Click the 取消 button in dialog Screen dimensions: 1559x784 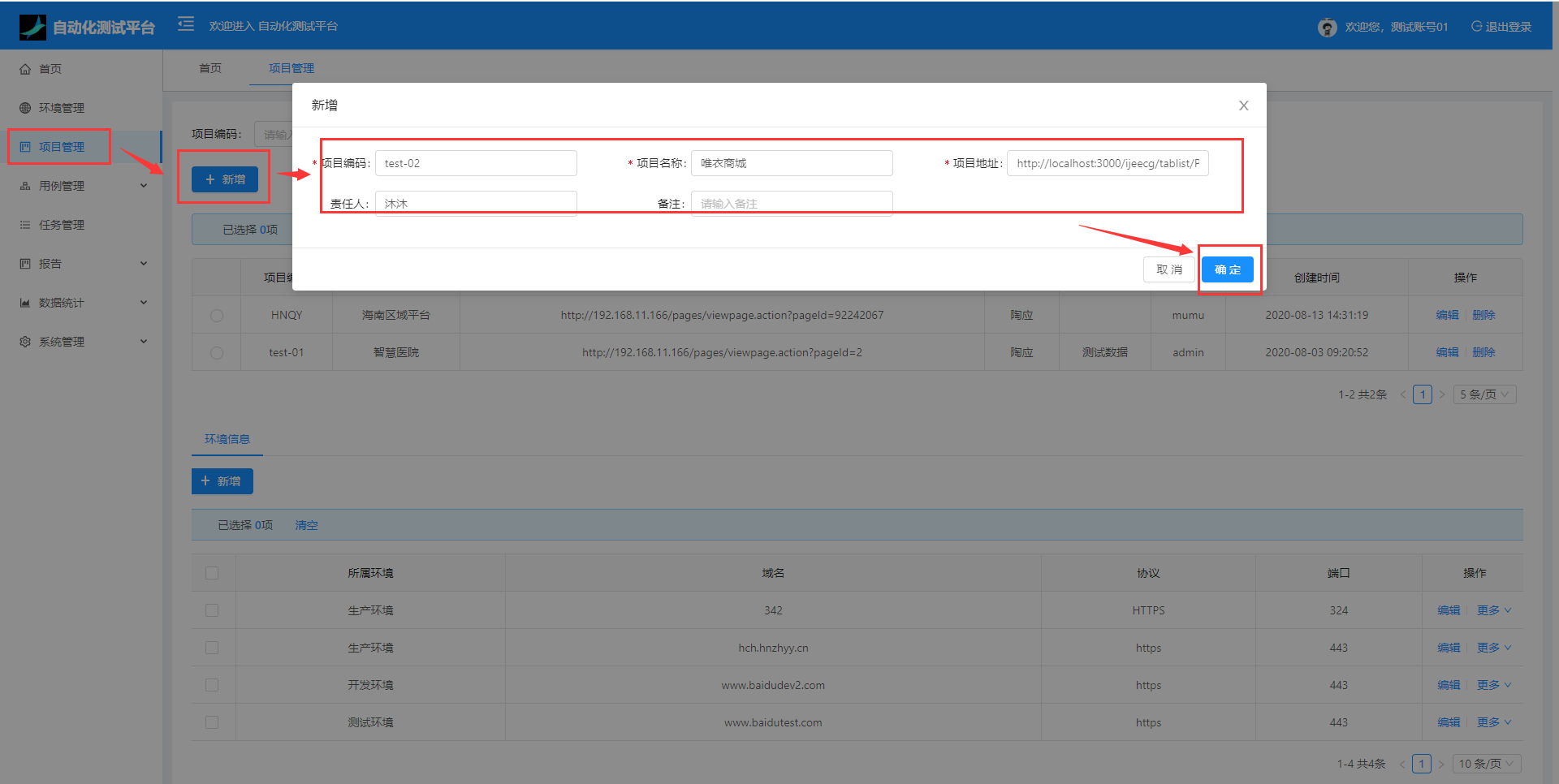point(1169,269)
